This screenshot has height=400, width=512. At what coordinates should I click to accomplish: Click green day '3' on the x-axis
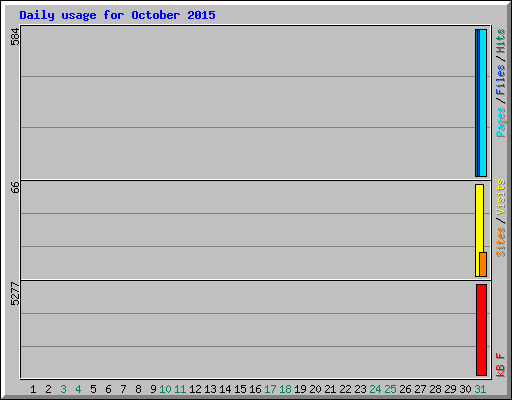63,389
